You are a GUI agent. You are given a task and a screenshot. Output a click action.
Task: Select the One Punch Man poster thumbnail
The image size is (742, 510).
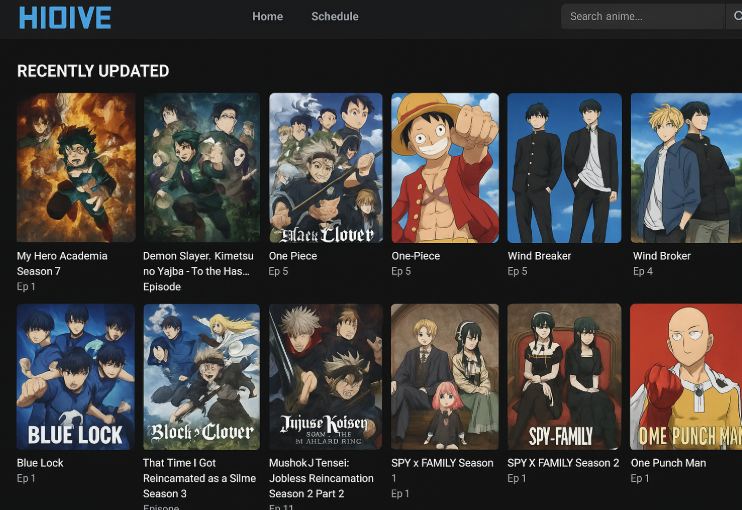[686, 377]
